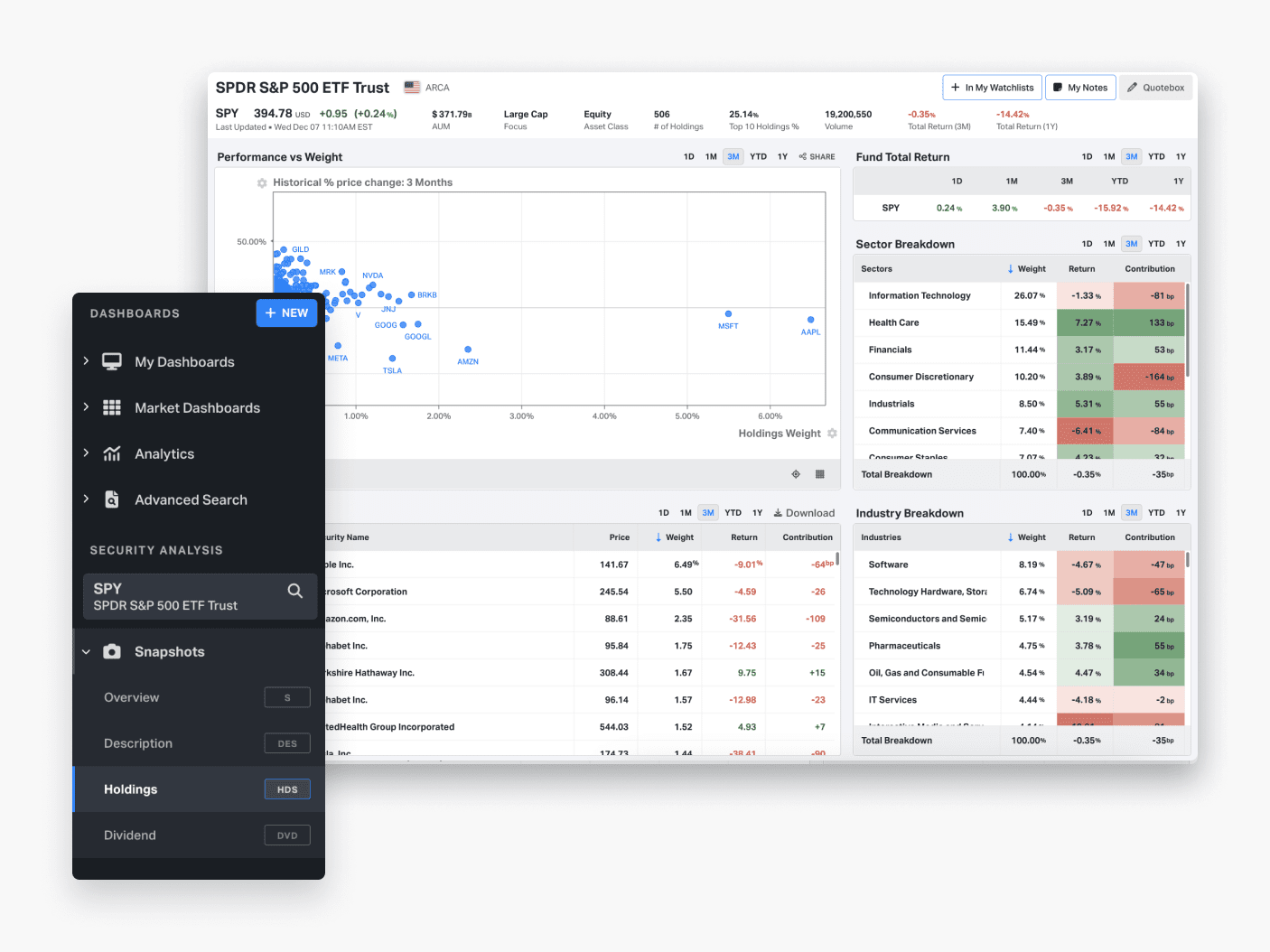Click the gear icon beside Historical % price change
The image size is (1270, 952).
pos(262,183)
